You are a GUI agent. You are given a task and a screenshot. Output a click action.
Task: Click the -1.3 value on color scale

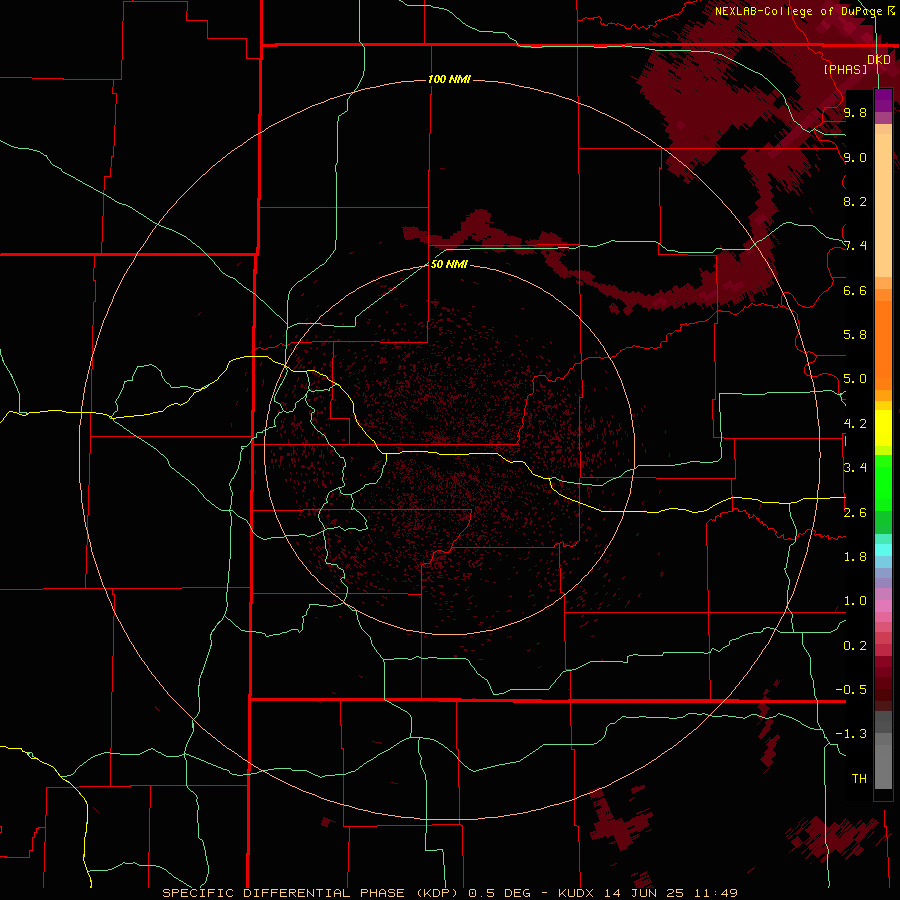click(x=851, y=734)
